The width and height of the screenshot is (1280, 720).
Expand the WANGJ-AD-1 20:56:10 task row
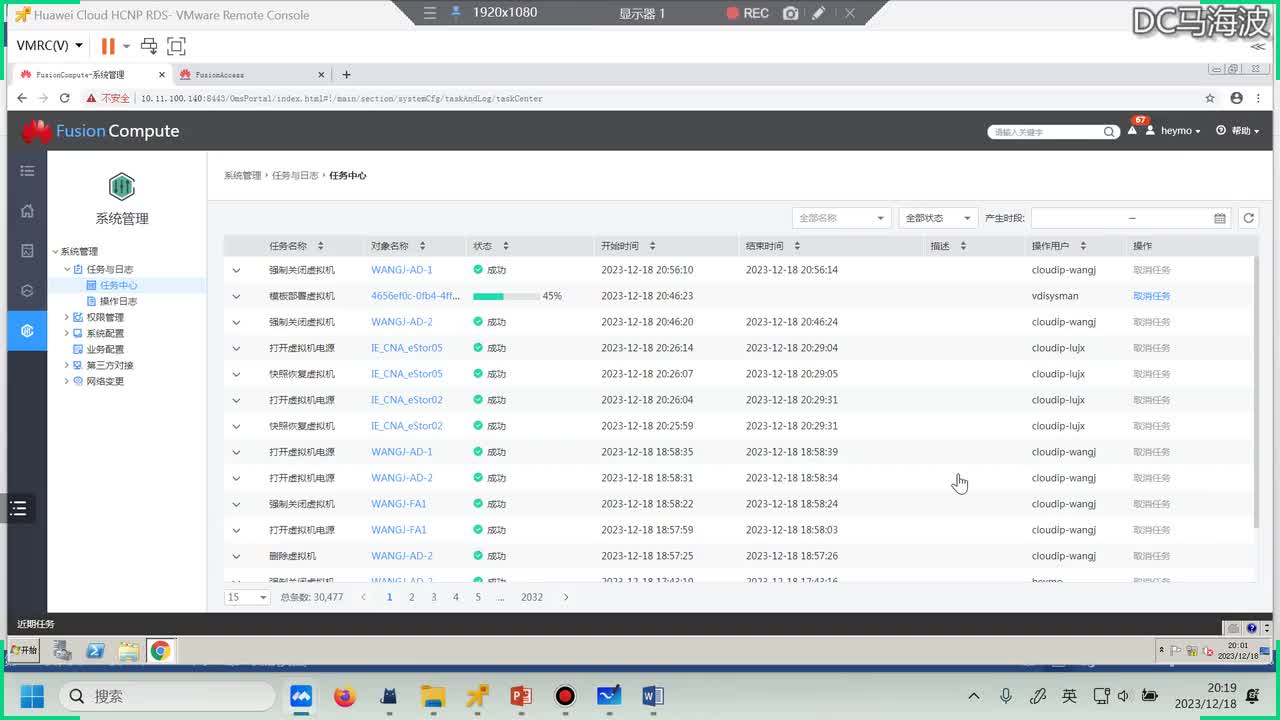tap(237, 270)
